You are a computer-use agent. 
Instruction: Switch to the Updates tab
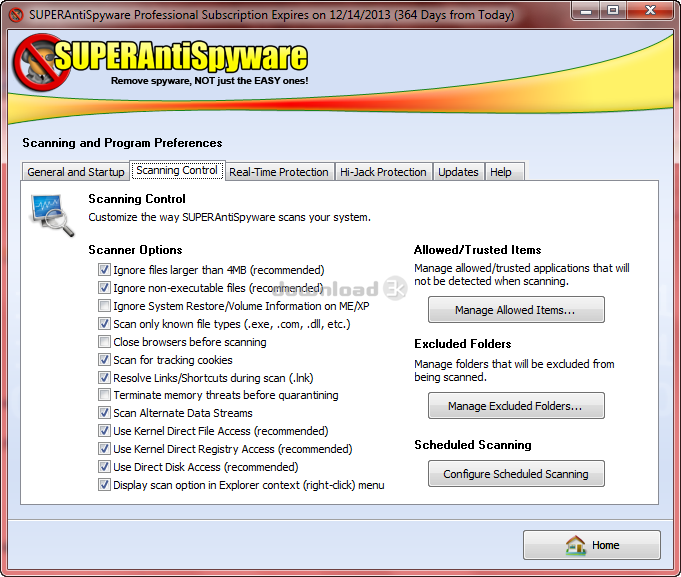pyautogui.click(x=458, y=172)
